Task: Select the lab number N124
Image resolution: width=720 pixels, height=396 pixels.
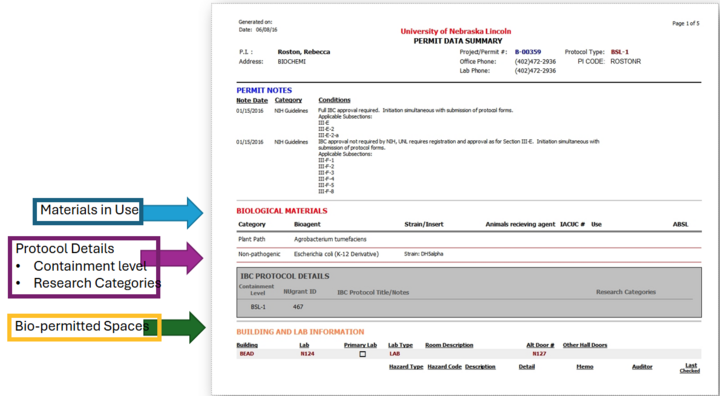Action: [x=307, y=354]
